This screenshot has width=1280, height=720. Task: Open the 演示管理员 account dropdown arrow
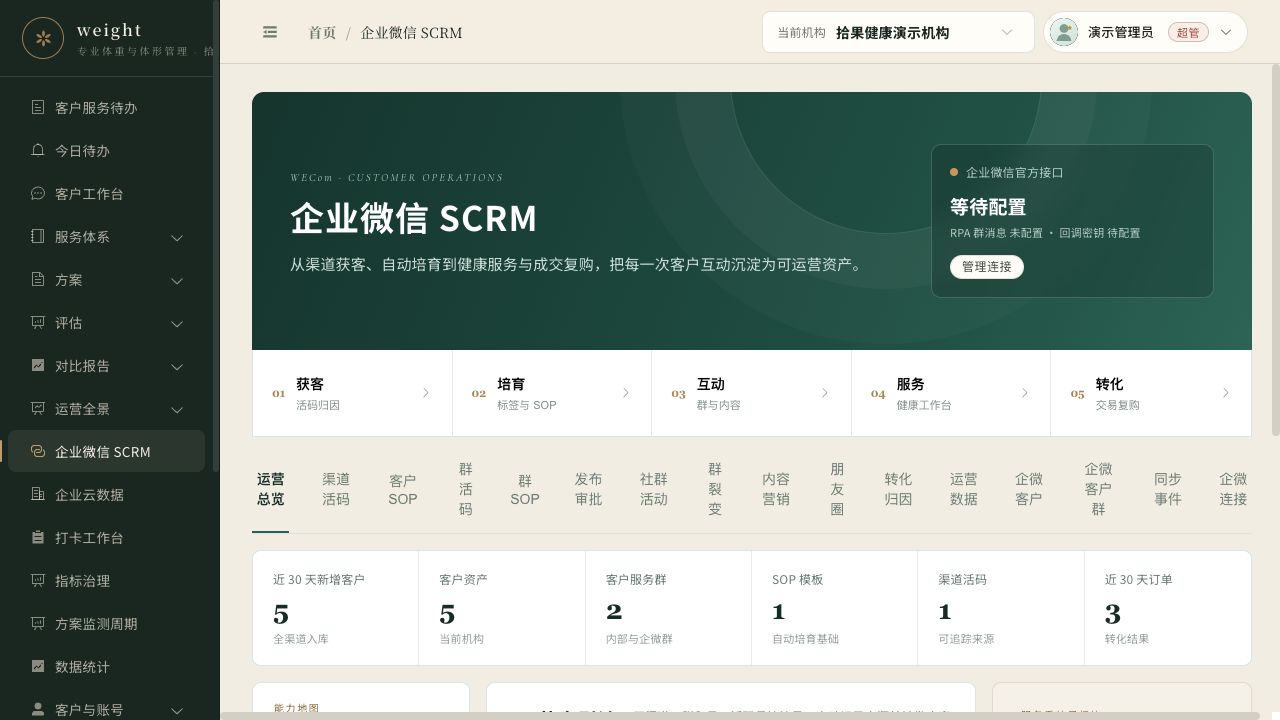click(1226, 32)
